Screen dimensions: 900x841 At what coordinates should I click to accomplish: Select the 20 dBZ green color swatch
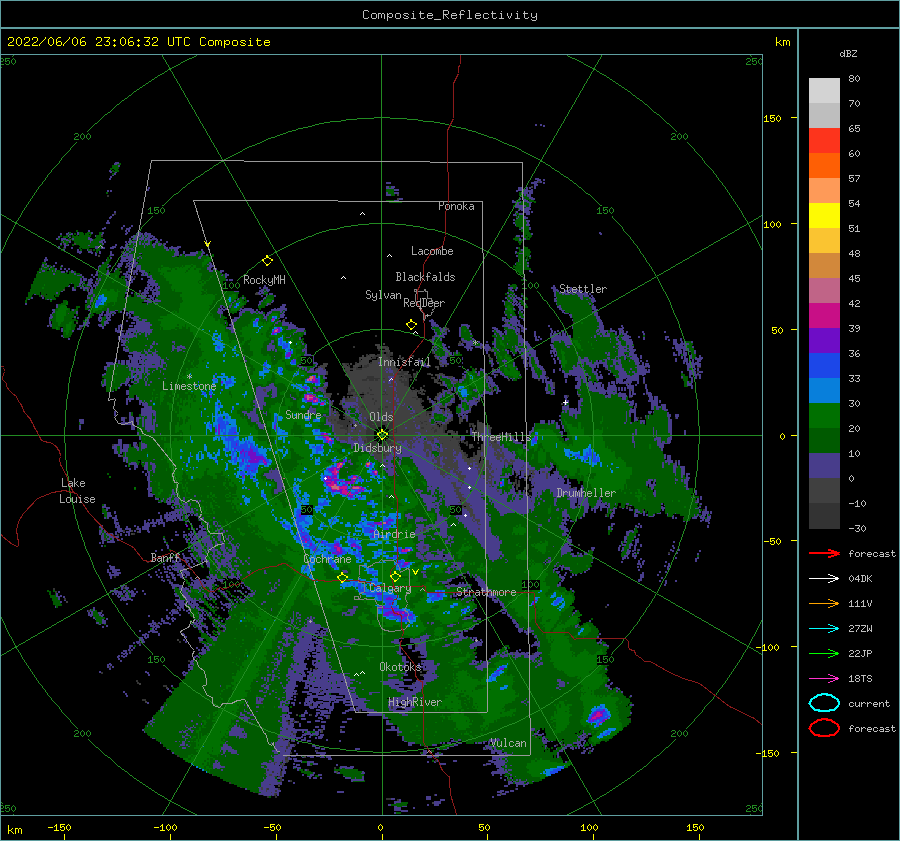tap(824, 416)
